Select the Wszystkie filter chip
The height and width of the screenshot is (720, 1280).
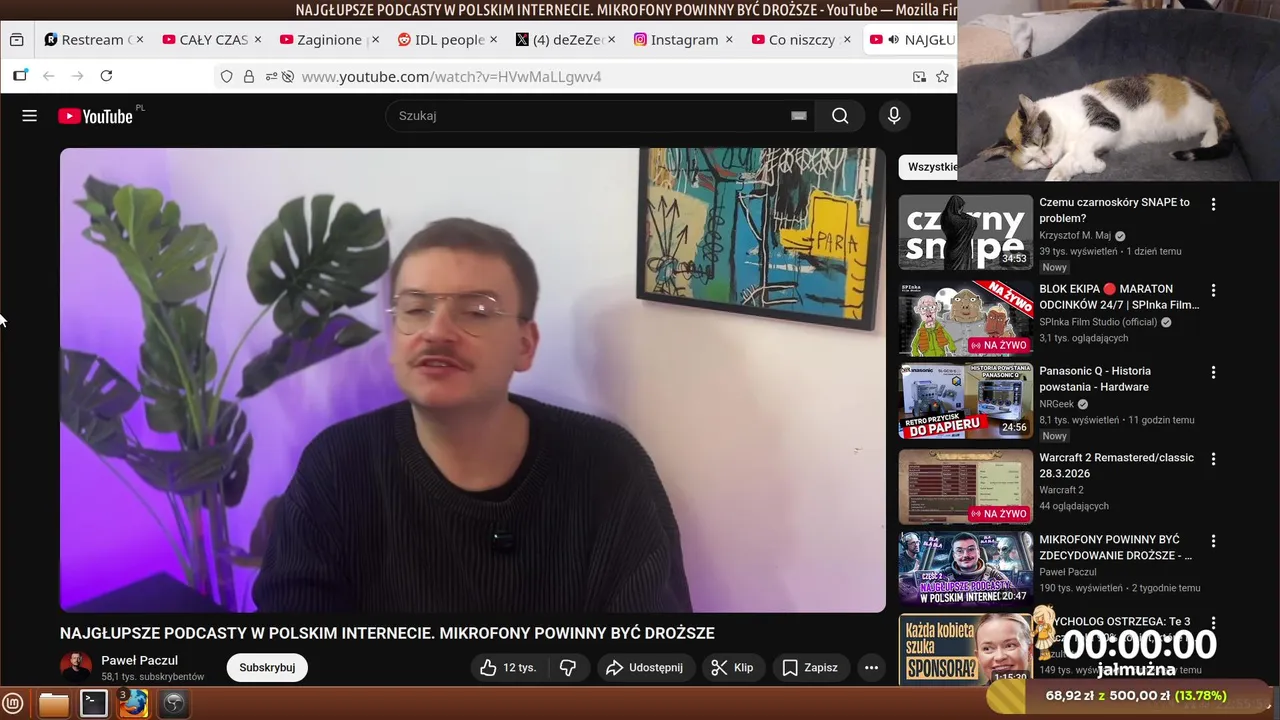[x=928, y=167]
